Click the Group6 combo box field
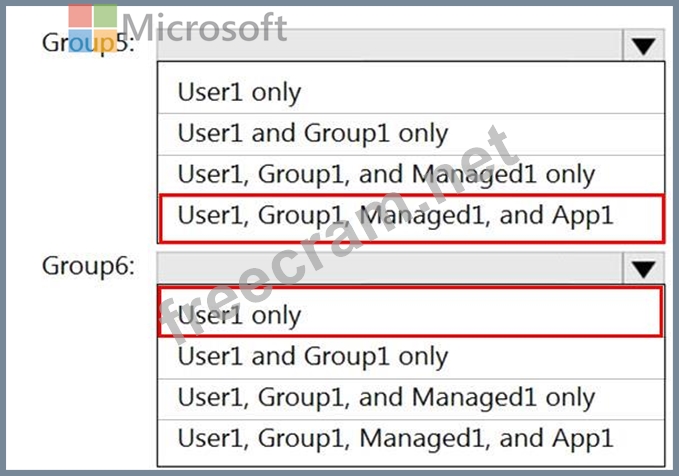Screen dimensions: 679x476 pos(390,268)
